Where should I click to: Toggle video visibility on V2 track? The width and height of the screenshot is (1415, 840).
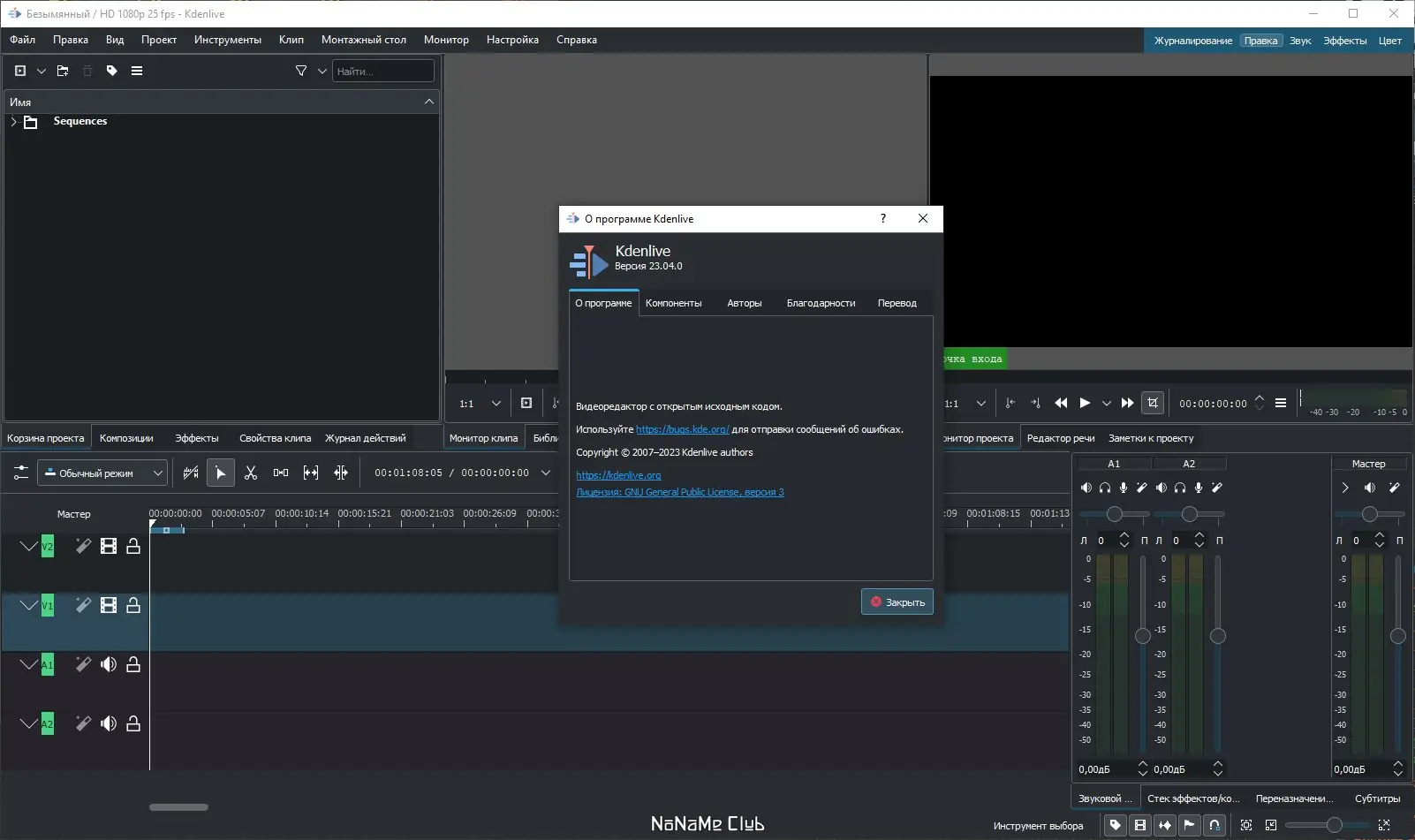point(109,546)
